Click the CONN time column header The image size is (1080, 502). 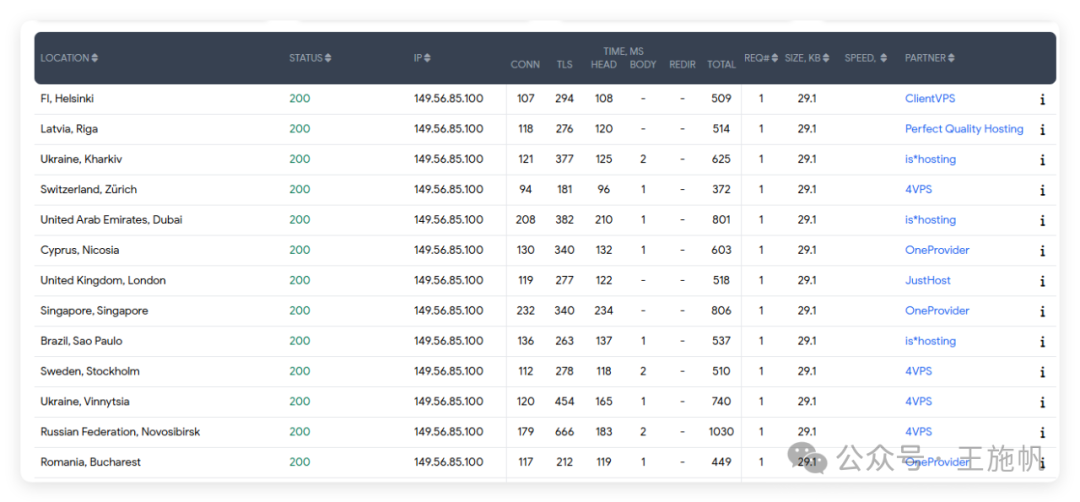[525, 65]
